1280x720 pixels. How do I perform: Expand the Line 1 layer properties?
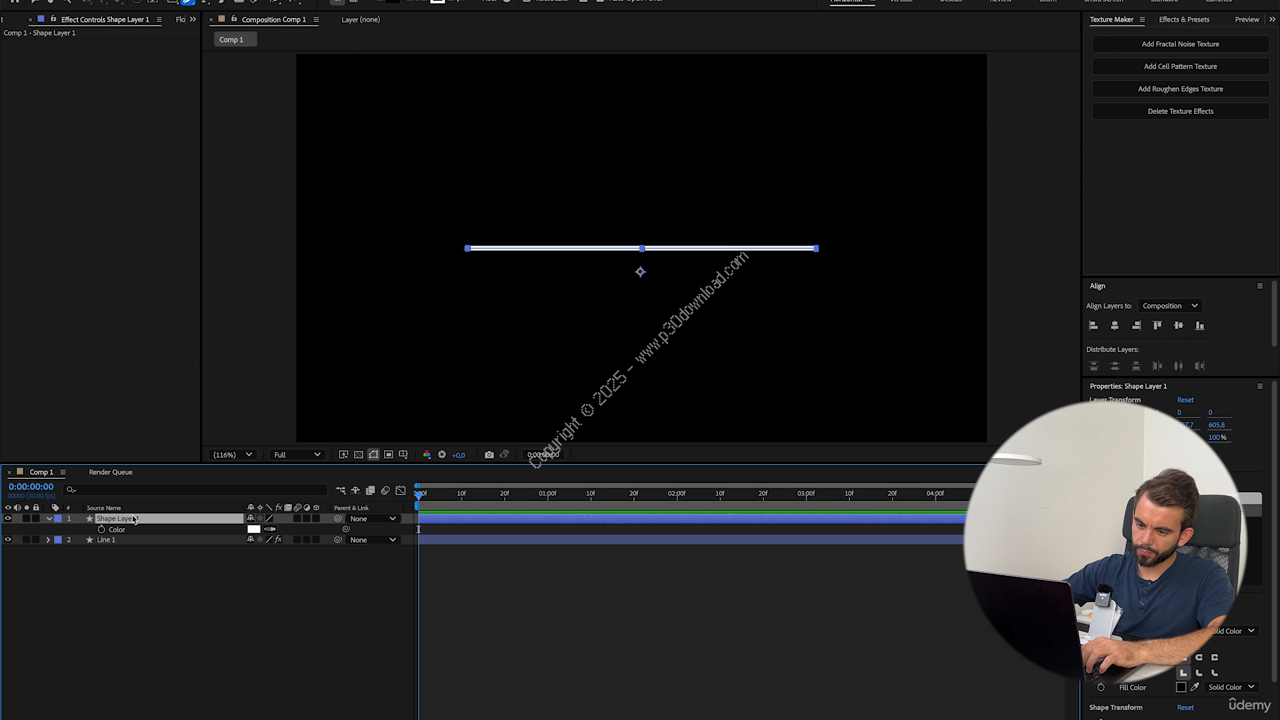48,540
